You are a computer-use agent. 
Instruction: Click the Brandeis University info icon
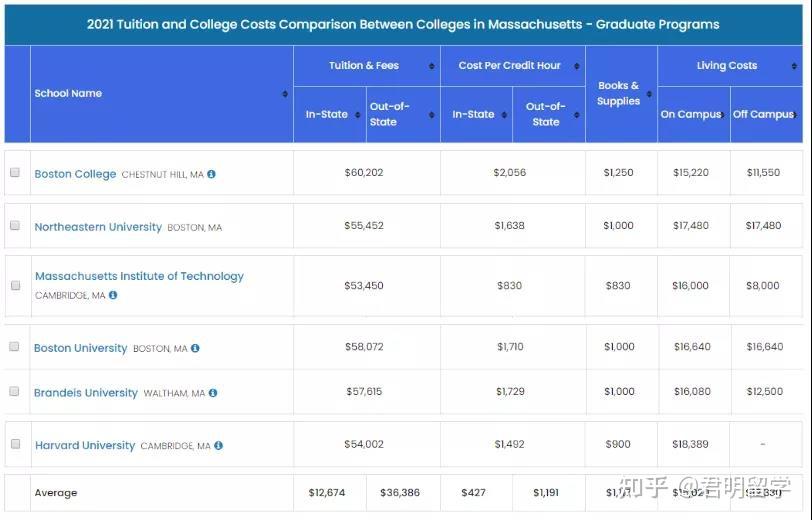(x=213, y=393)
